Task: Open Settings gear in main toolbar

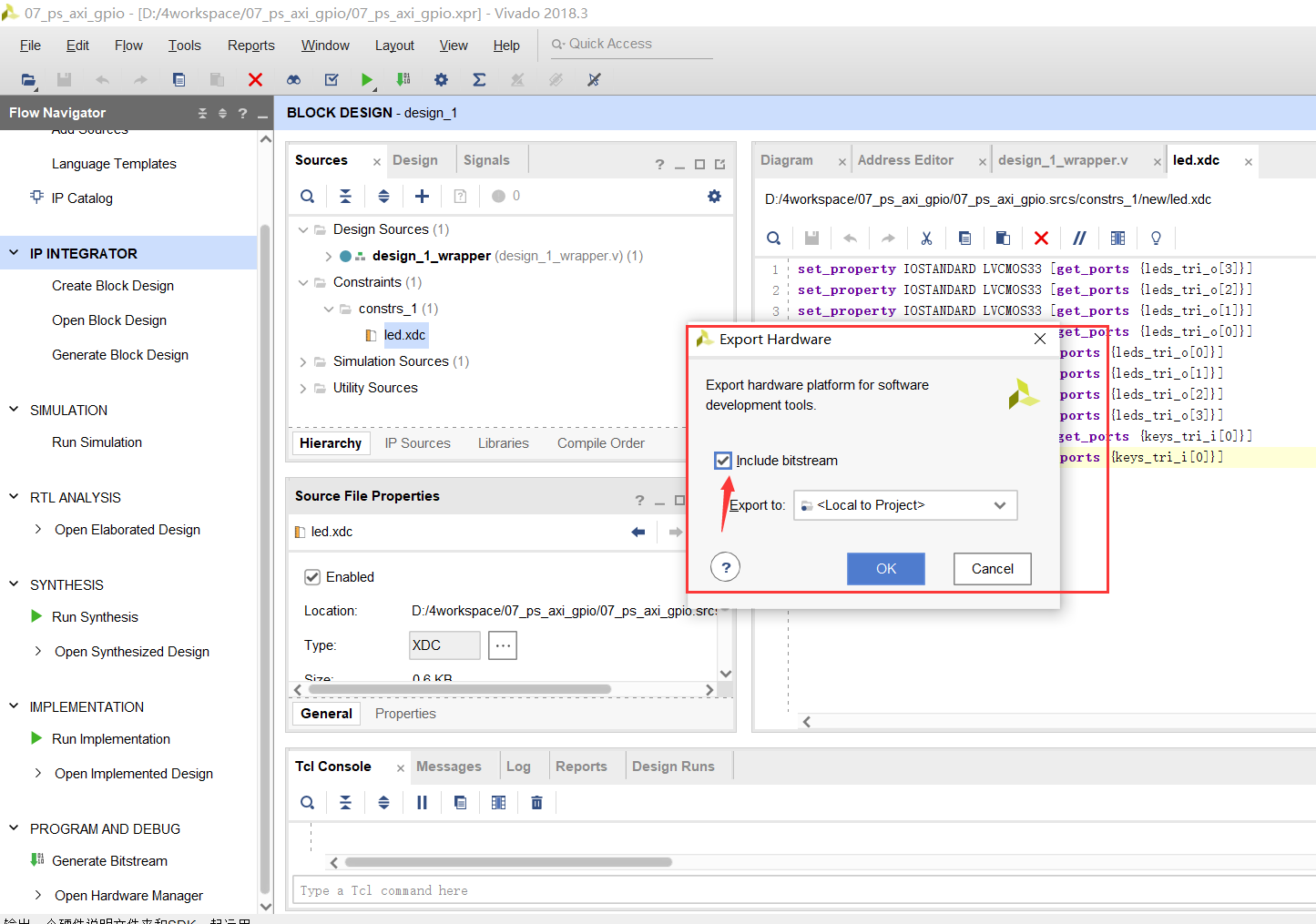Action: point(441,80)
